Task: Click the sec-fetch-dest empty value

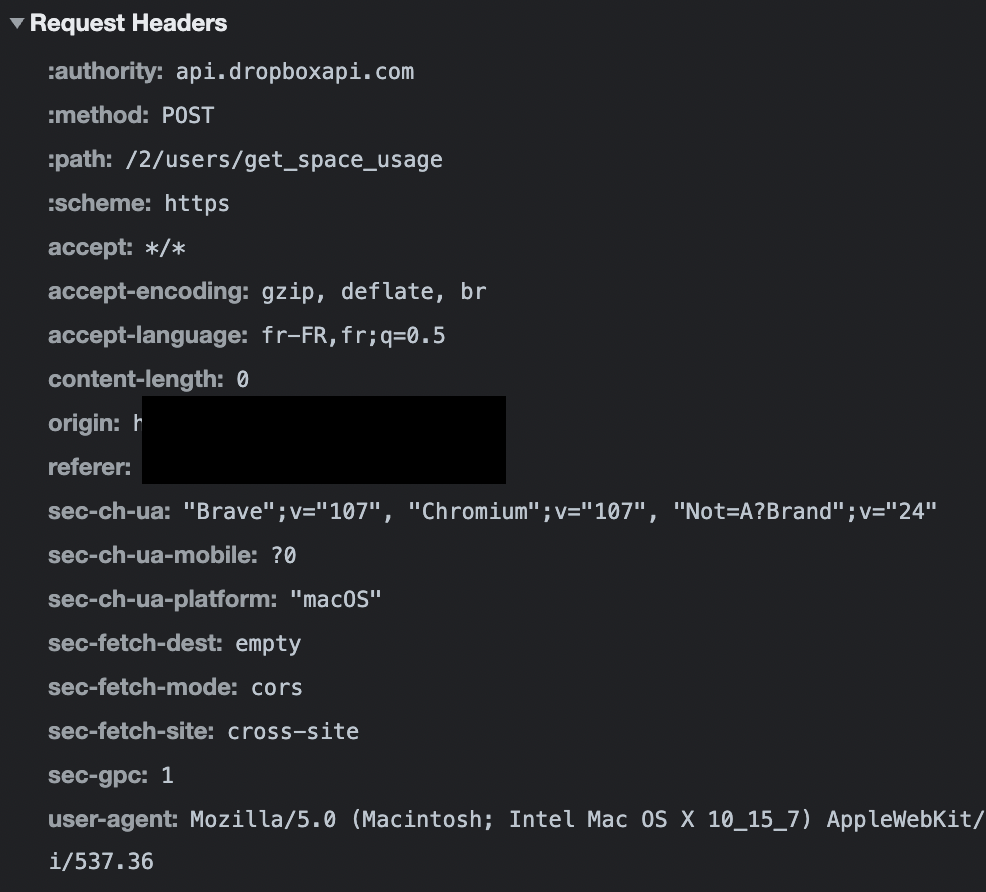Action: point(268,644)
